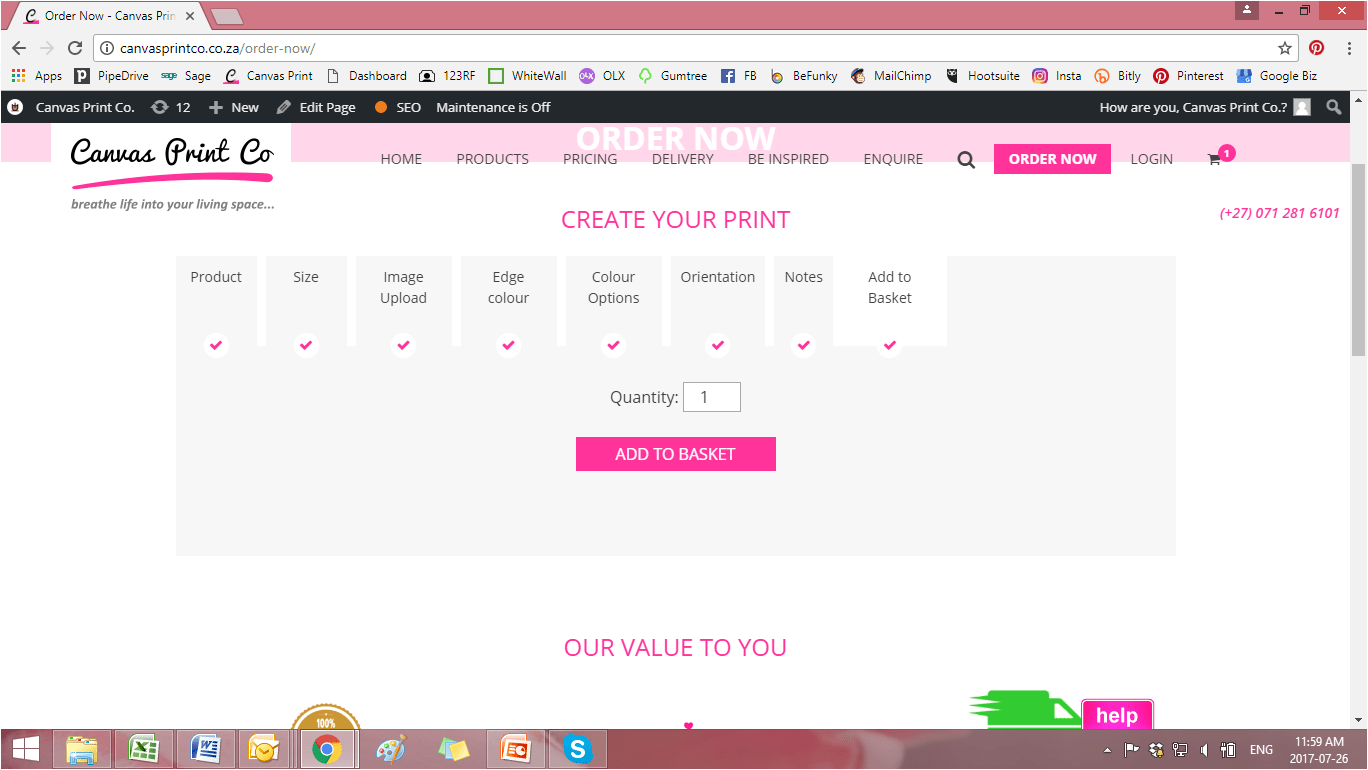Open the Chrome menu with three dots
Image resolution: width=1368 pixels, height=770 pixels.
(1347, 48)
